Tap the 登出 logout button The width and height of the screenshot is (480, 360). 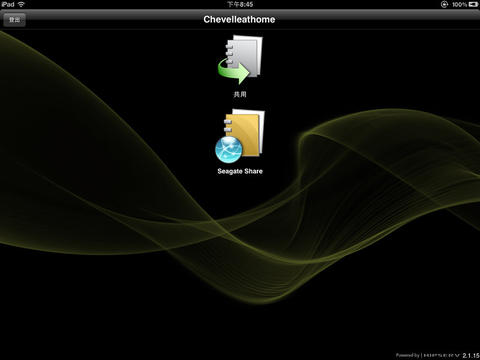pos(14,20)
